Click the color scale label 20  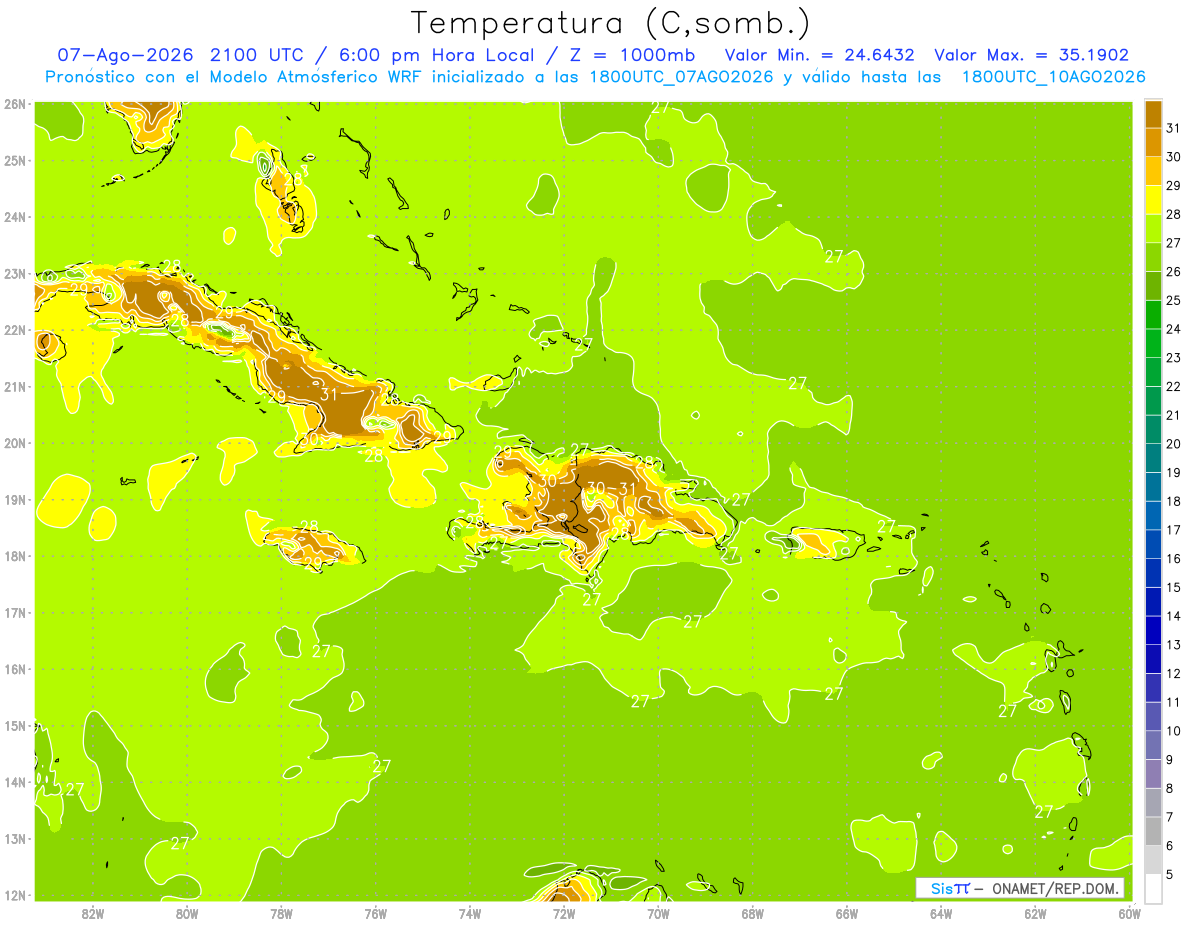(1173, 444)
